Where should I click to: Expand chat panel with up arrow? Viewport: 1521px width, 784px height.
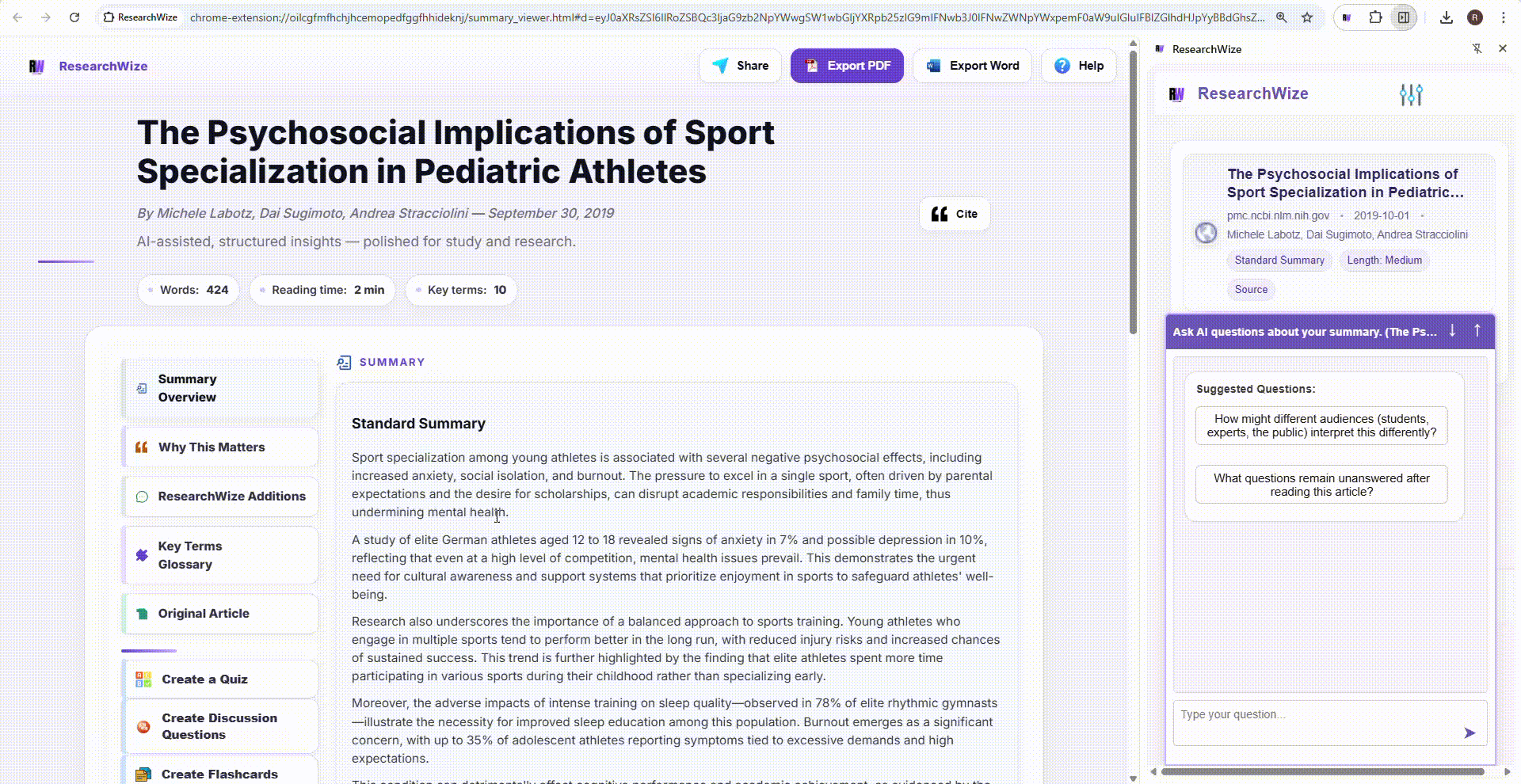[x=1477, y=331]
